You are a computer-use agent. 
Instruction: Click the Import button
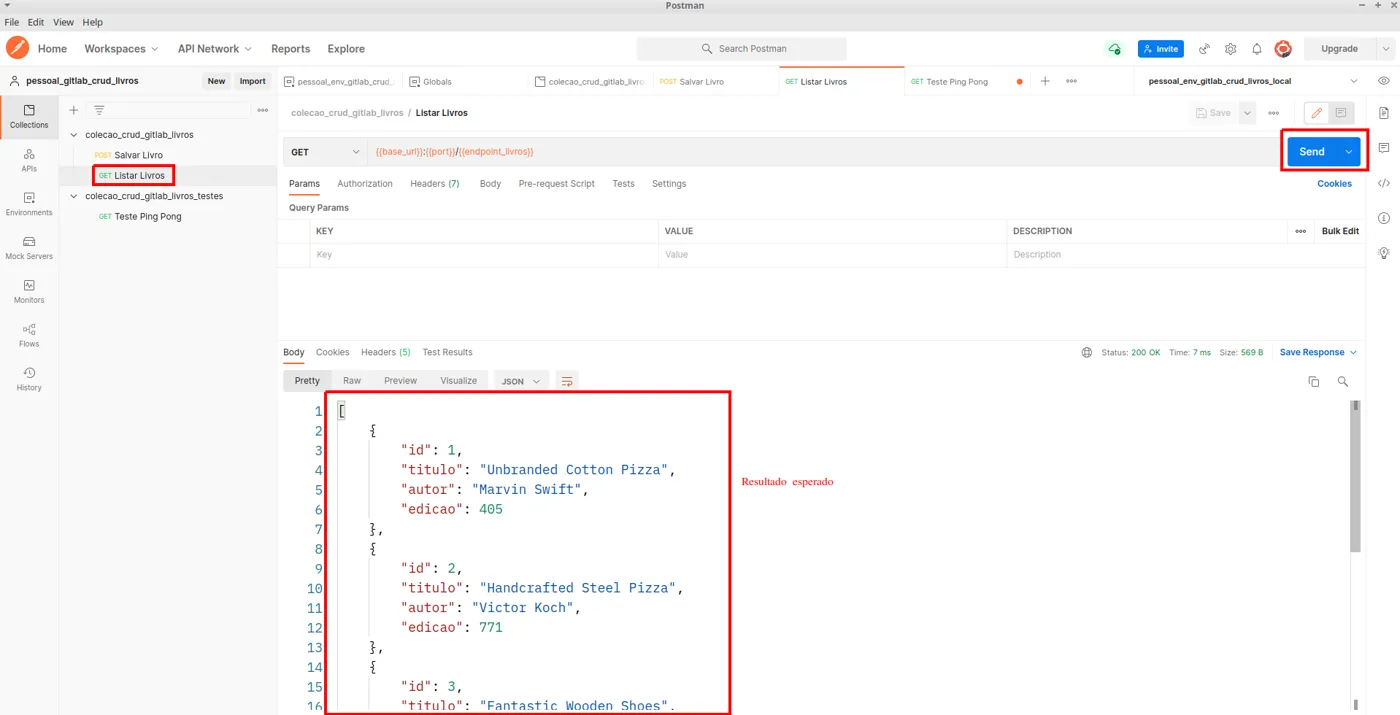click(x=253, y=81)
